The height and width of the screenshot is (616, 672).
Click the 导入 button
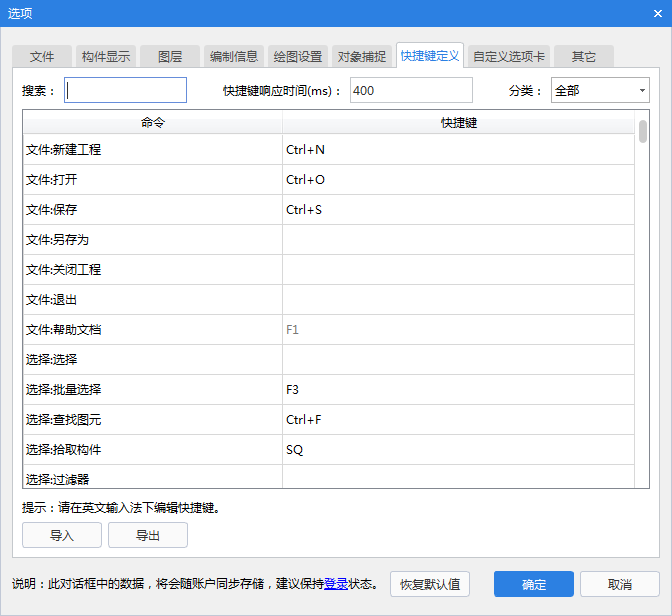62,535
